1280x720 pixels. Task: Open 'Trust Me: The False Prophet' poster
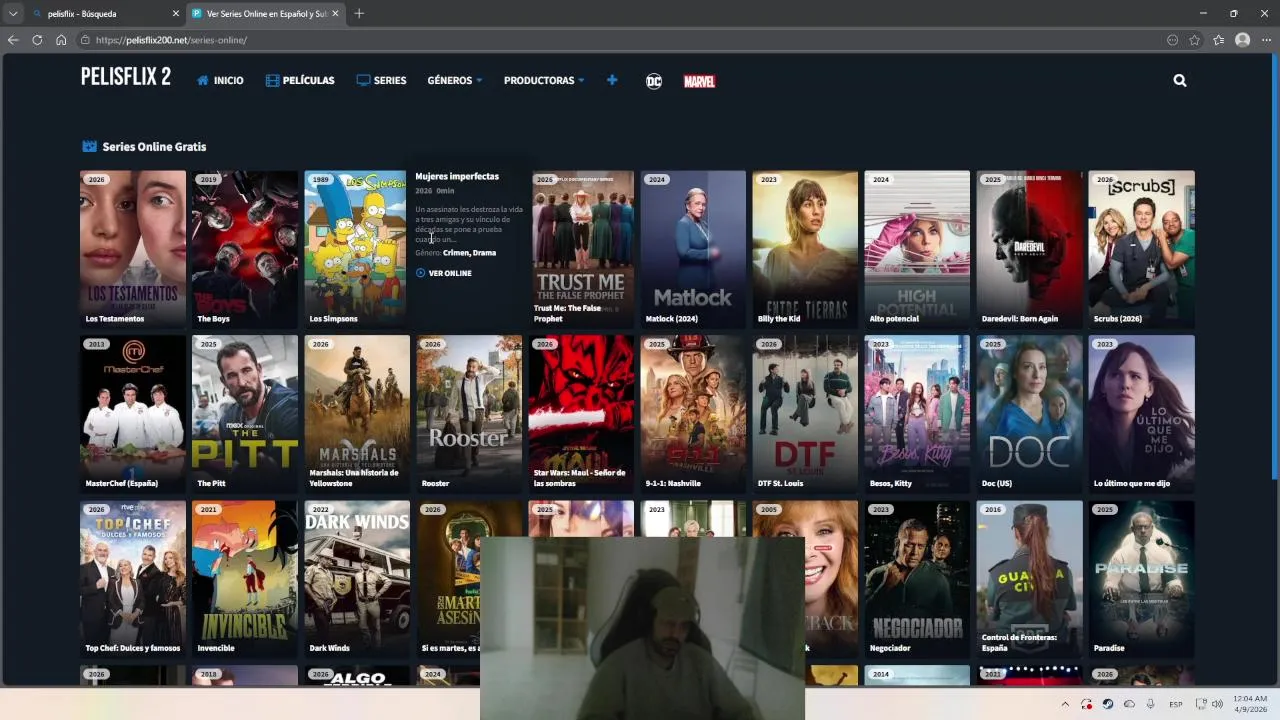coord(581,249)
